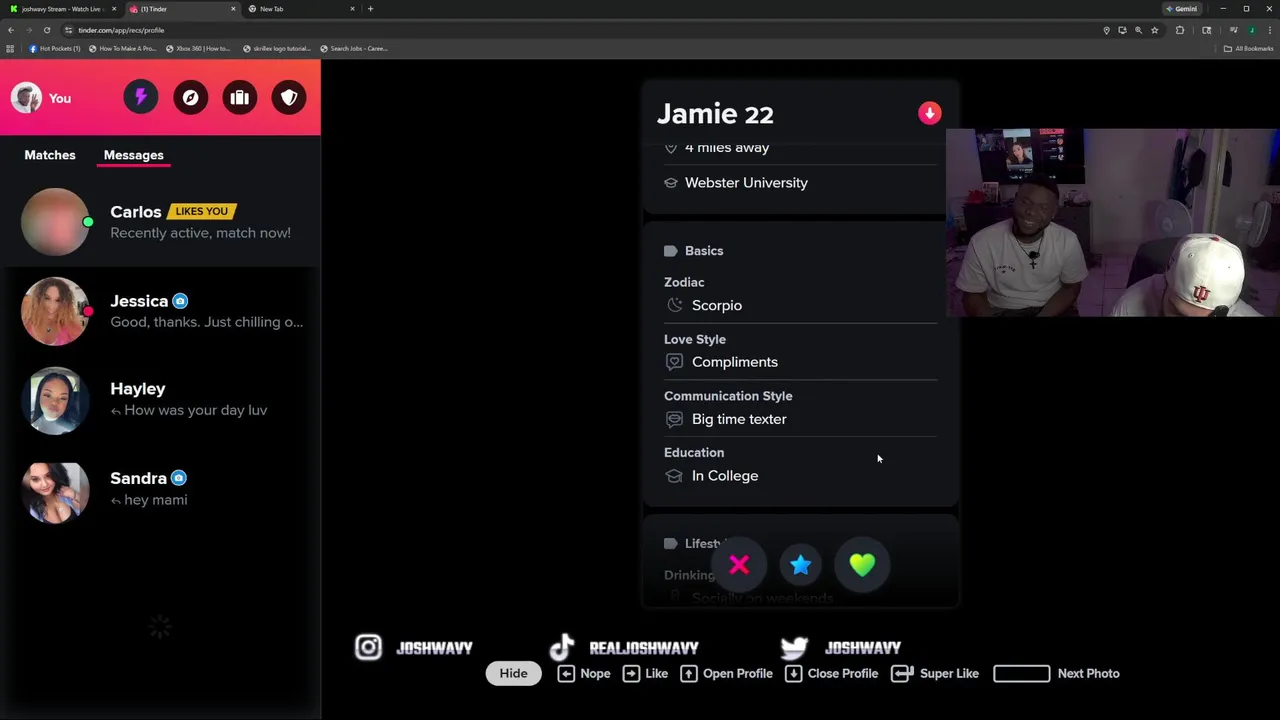This screenshot has height=720, width=1280.
Task: Open the Search Jobs bookmark
Action: click(354, 48)
